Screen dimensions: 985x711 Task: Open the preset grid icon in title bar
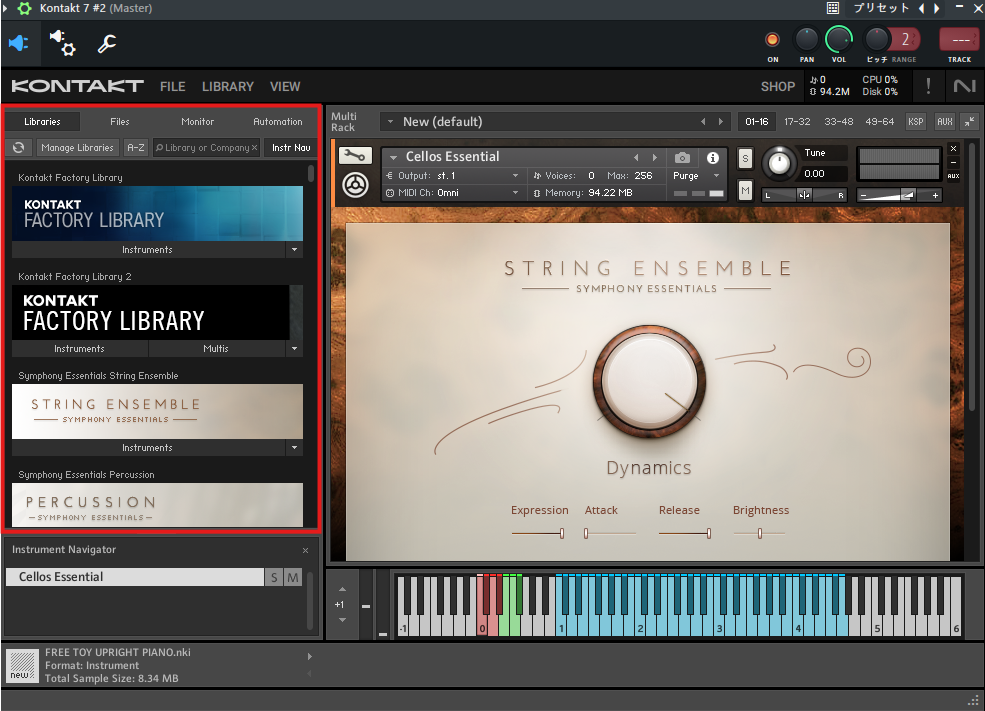(x=833, y=8)
